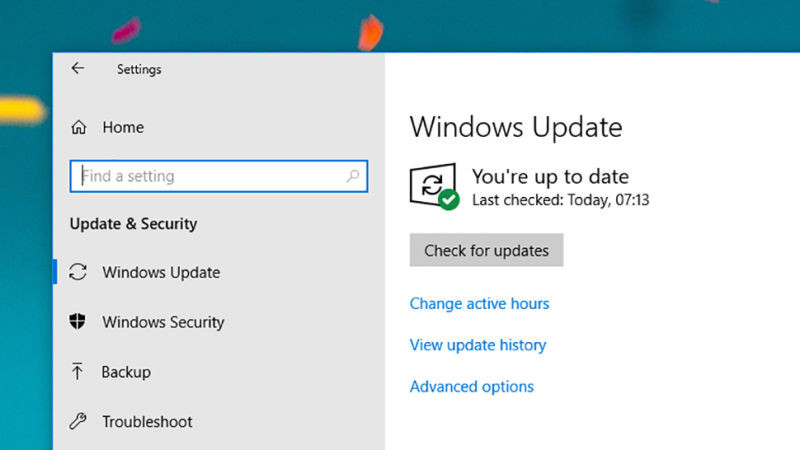
Task: Open the Troubleshoot section
Action: pos(147,421)
